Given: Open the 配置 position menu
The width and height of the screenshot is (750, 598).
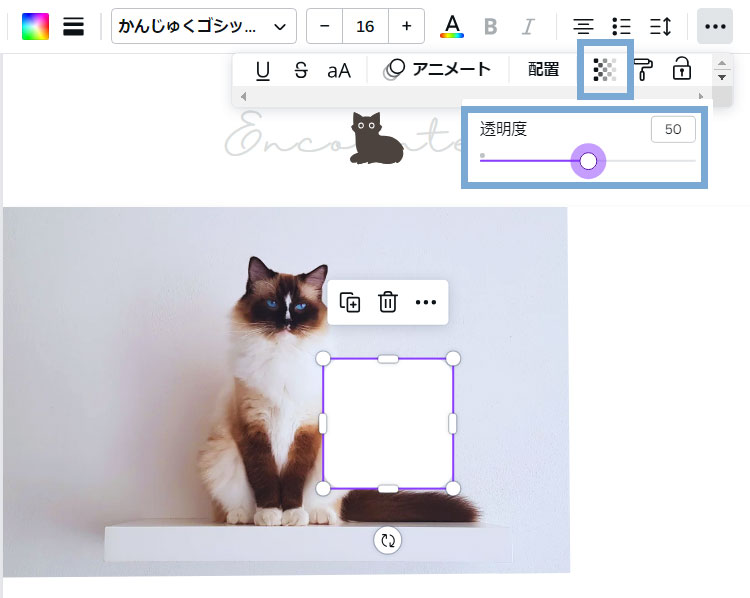Looking at the screenshot, I should (543, 70).
